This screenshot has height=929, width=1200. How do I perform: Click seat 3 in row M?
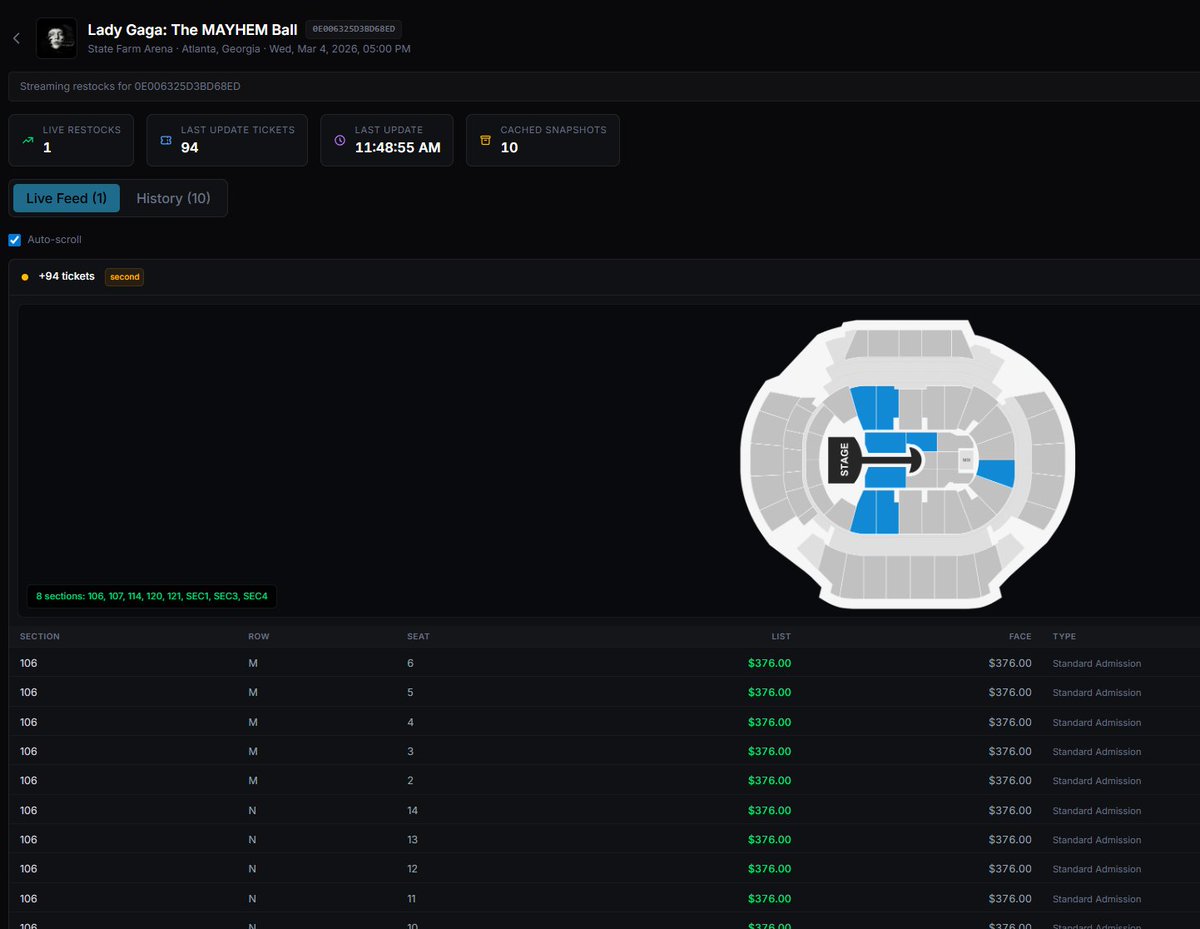(x=410, y=751)
